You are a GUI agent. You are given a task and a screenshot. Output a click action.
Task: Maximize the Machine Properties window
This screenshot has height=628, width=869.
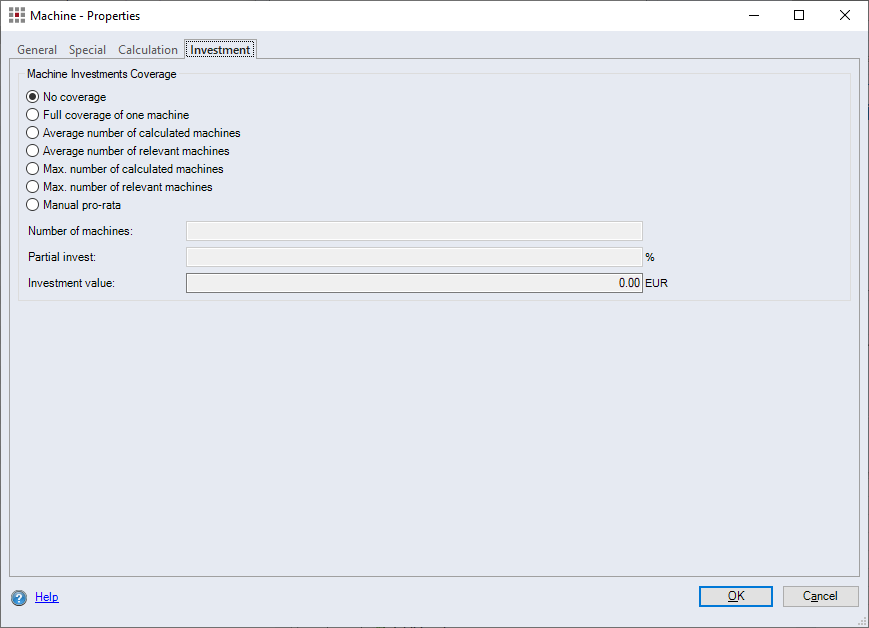point(799,16)
